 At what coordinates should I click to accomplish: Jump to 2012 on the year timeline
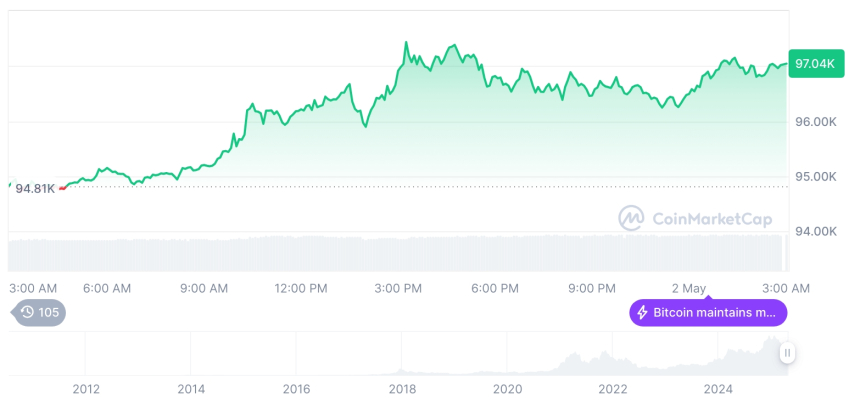(86, 388)
